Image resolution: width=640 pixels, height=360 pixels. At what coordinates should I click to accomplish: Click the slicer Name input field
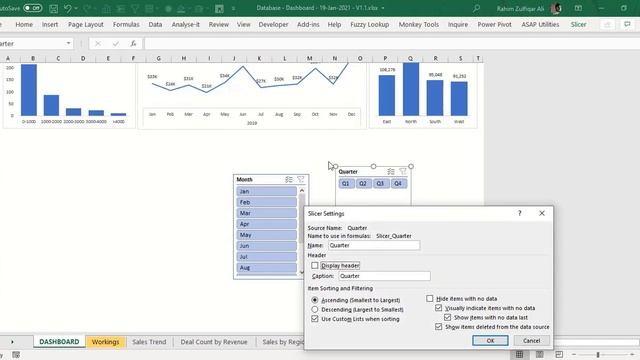click(x=374, y=245)
